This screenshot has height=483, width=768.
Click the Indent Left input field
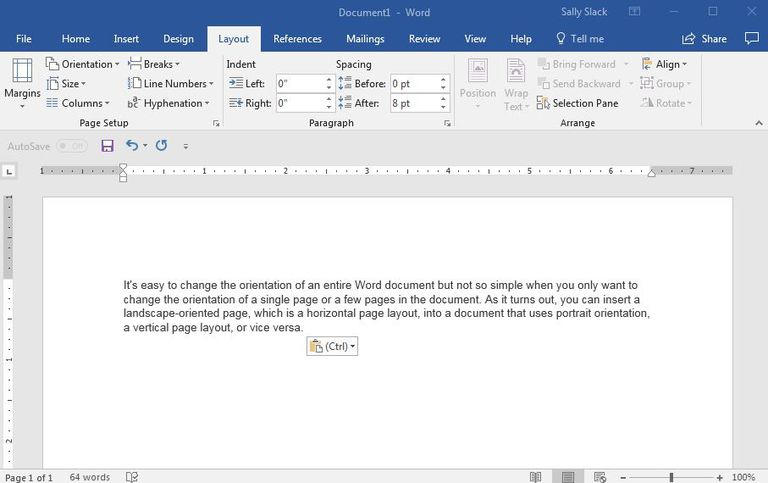click(x=300, y=84)
